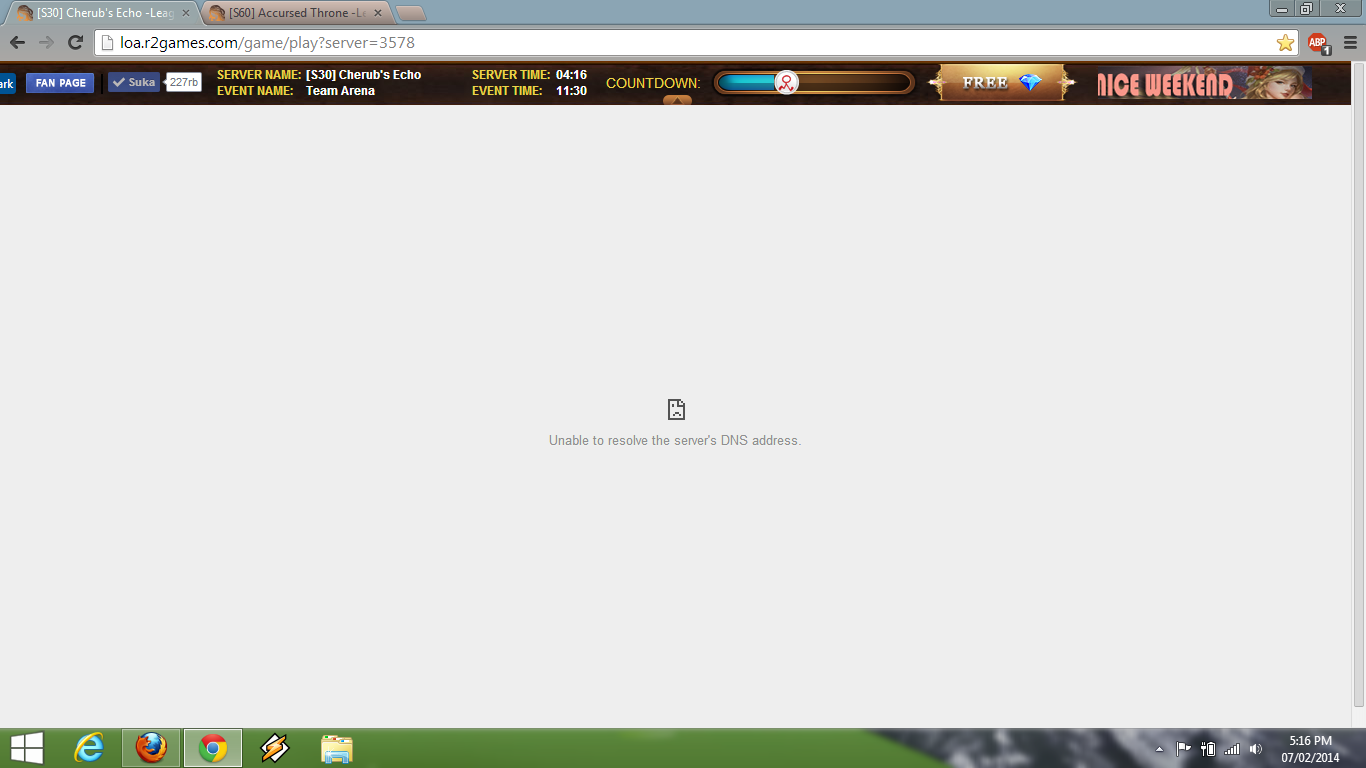Click the FREE diamond button
Viewport: 1366px width, 768px height.
1001,83
